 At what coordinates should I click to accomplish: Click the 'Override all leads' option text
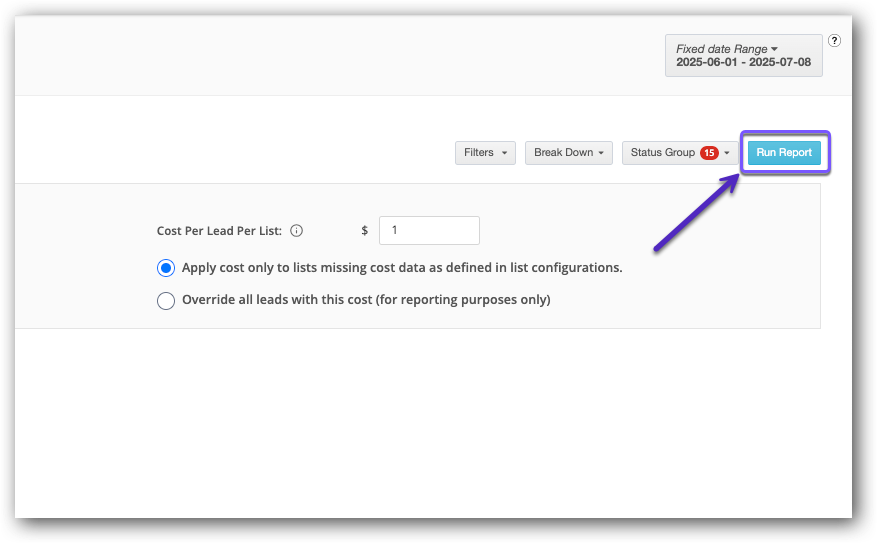366,300
